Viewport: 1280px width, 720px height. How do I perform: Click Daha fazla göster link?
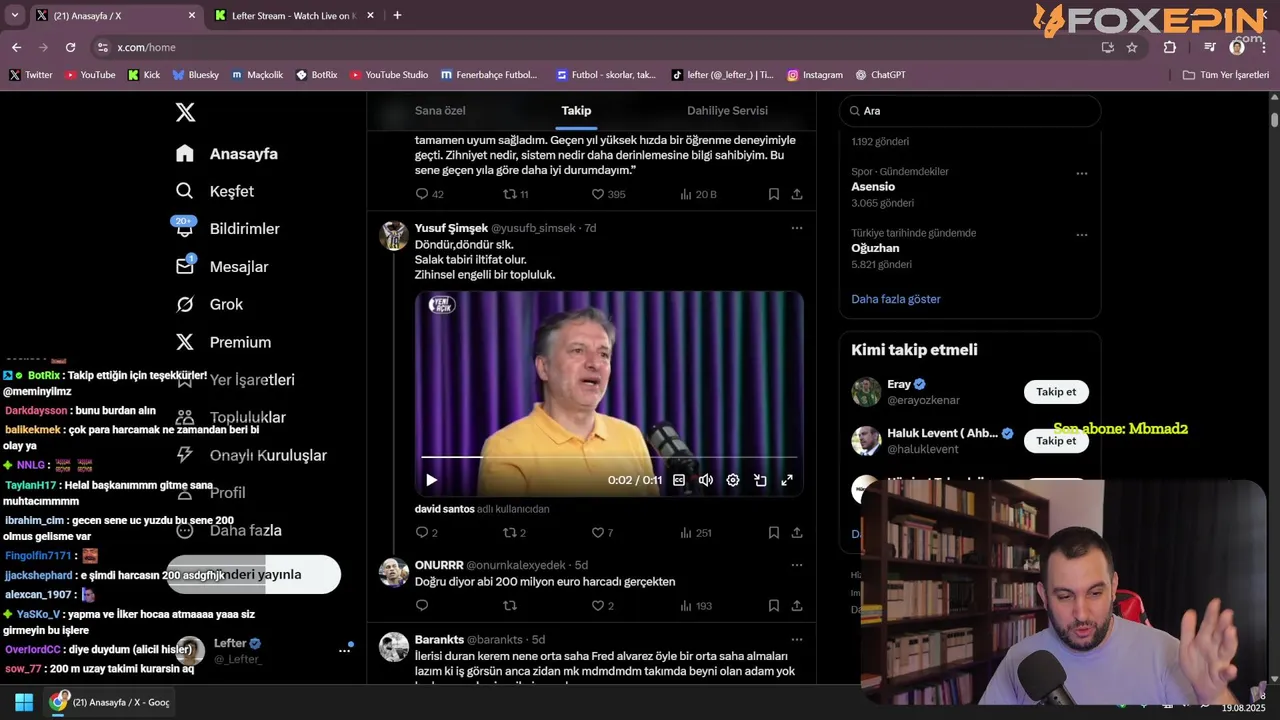tap(896, 299)
